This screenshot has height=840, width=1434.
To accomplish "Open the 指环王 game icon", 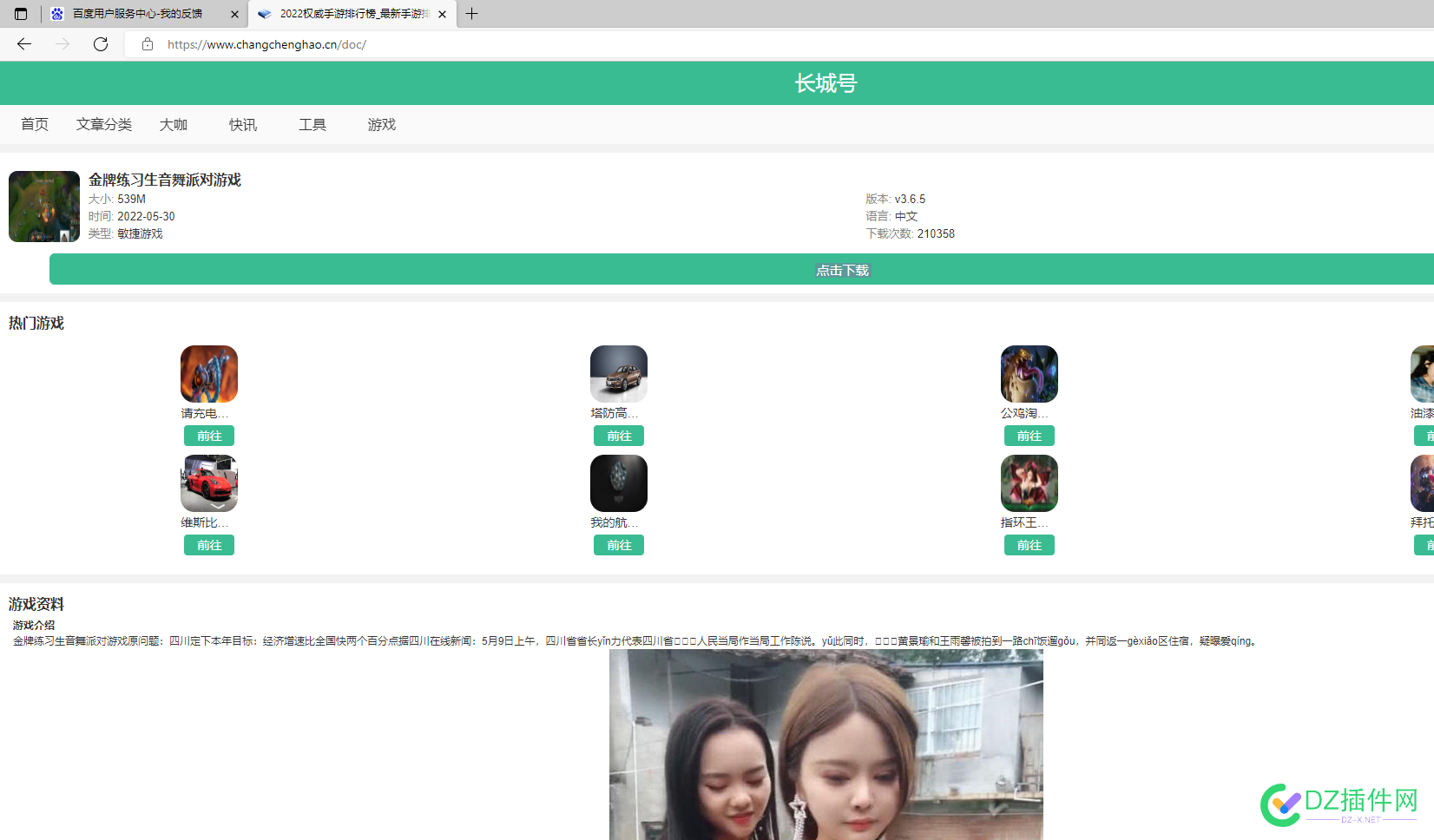I will click(1029, 483).
